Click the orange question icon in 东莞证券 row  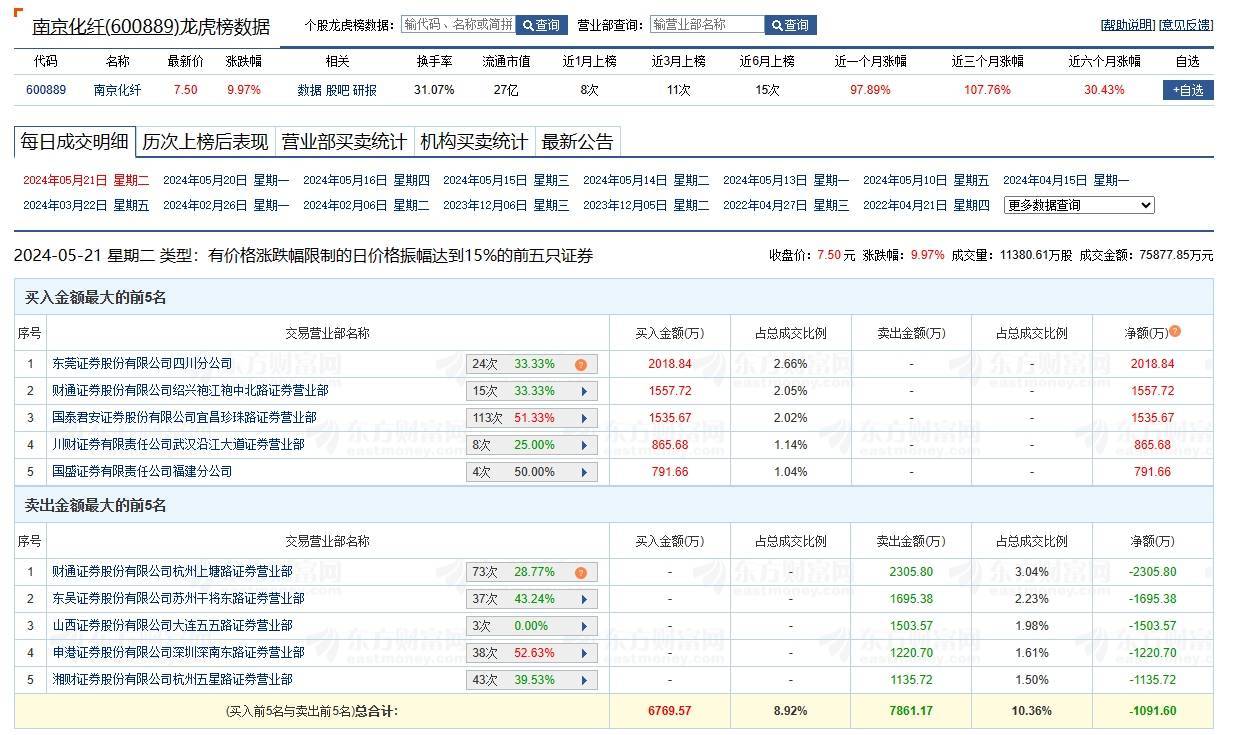tap(580, 365)
